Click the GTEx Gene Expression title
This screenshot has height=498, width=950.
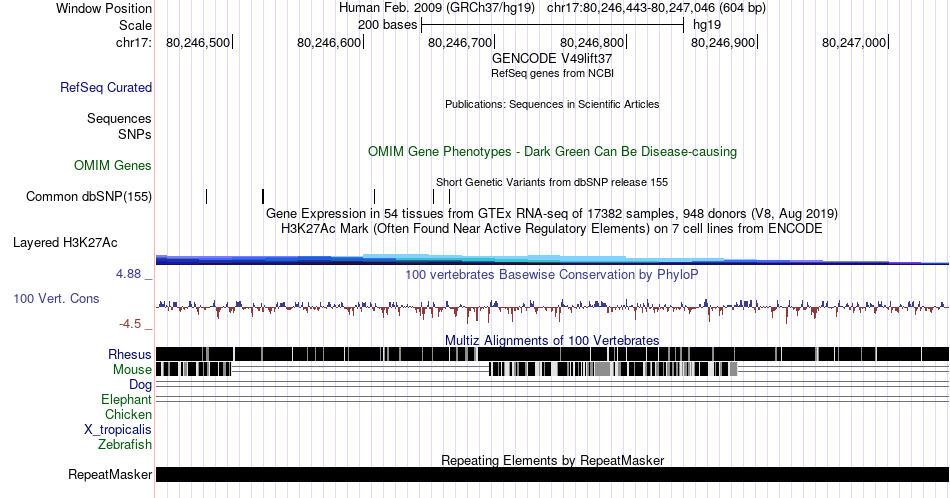pos(552,213)
